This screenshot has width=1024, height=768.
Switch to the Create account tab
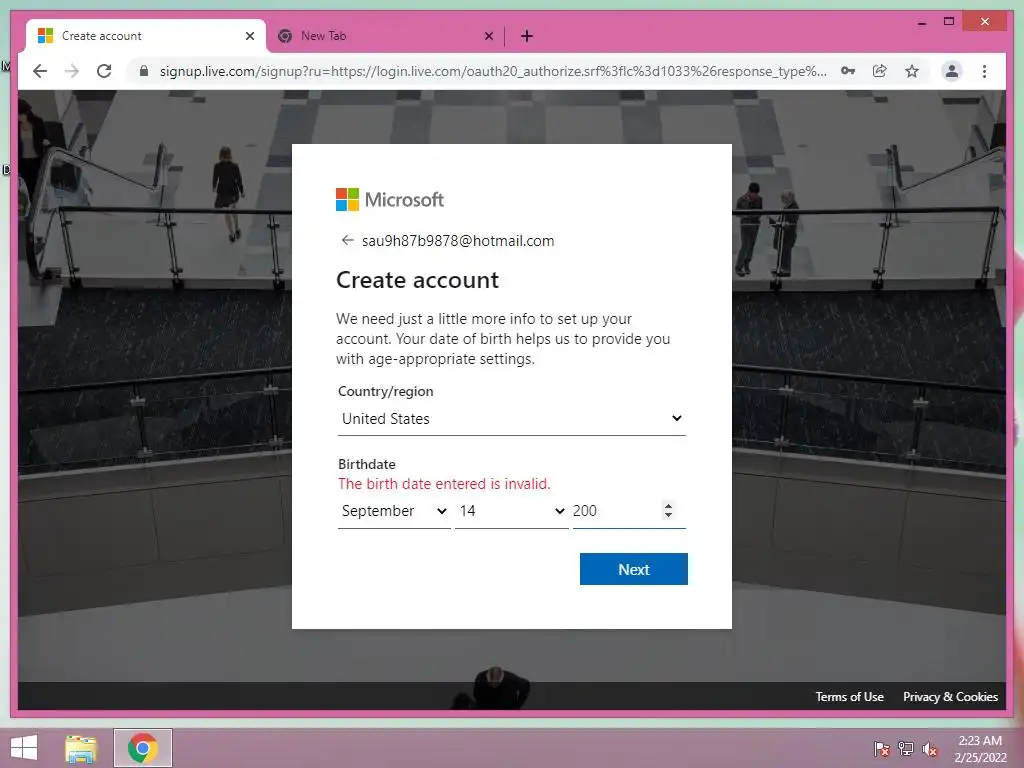(x=146, y=36)
